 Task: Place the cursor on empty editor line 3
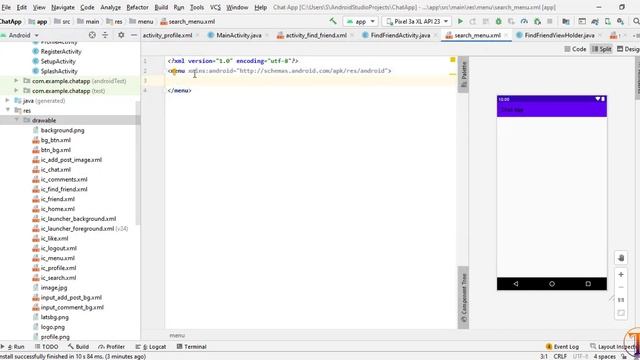(310, 80)
